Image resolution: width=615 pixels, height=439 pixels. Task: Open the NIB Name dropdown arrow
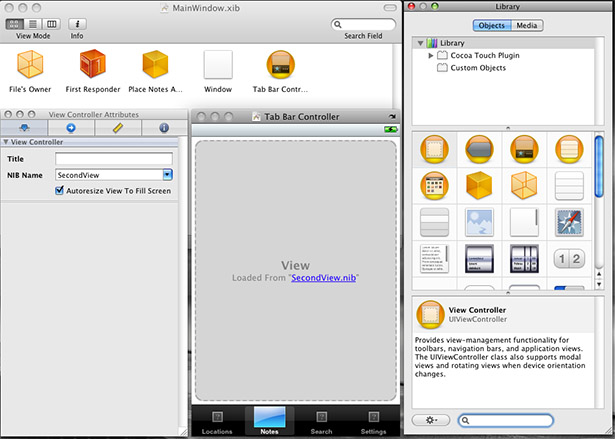167,175
